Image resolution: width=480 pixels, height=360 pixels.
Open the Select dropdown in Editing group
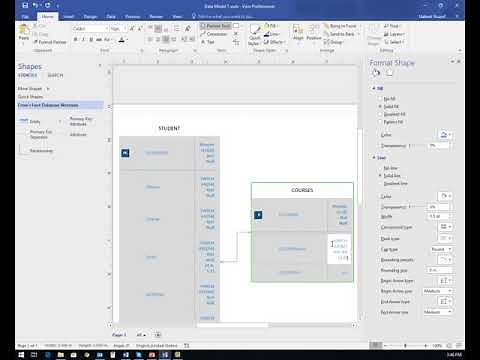[394, 42]
